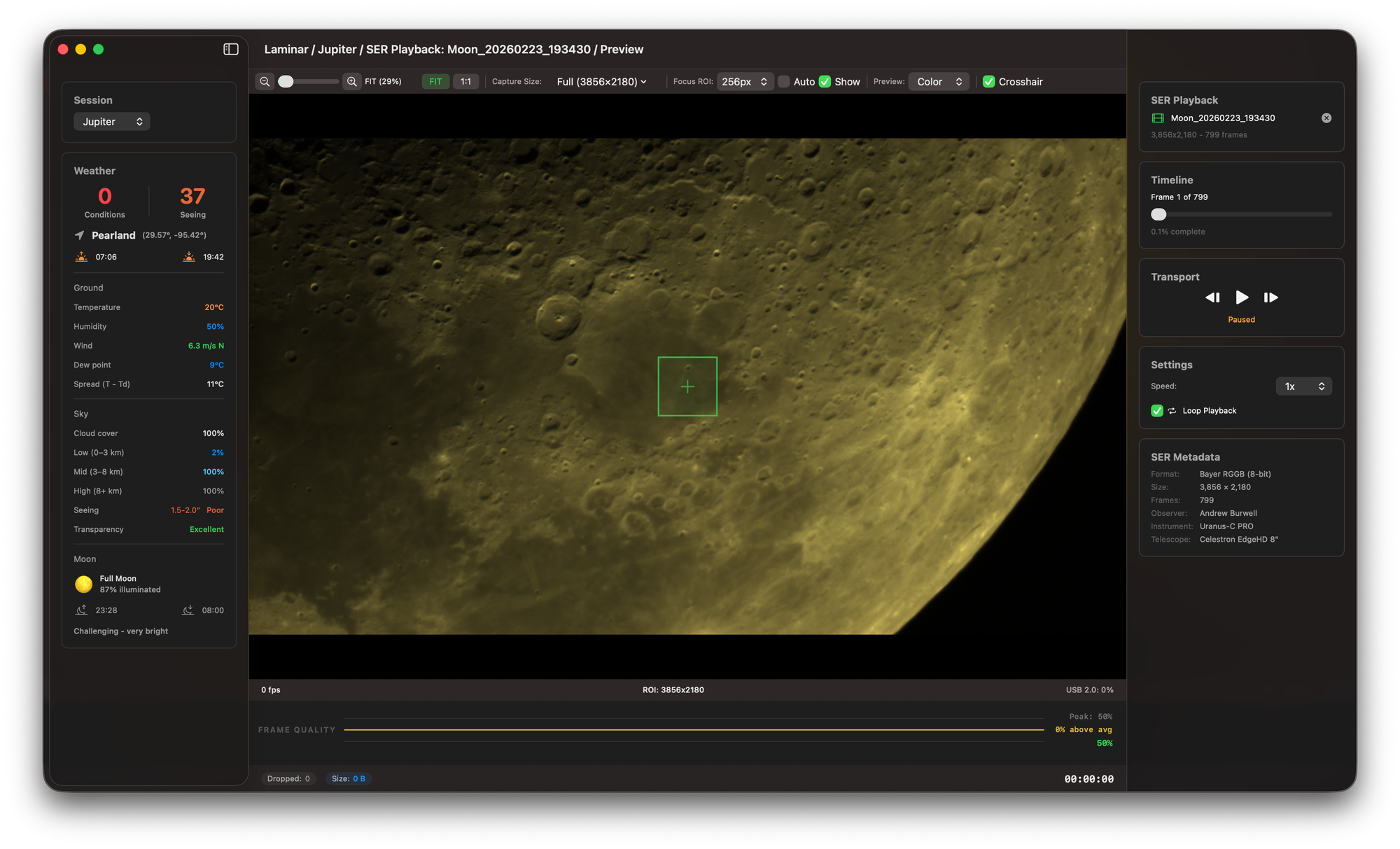Click the loop icon beside Loop Playback
The height and width of the screenshot is (849, 1400).
pos(1172,411)
